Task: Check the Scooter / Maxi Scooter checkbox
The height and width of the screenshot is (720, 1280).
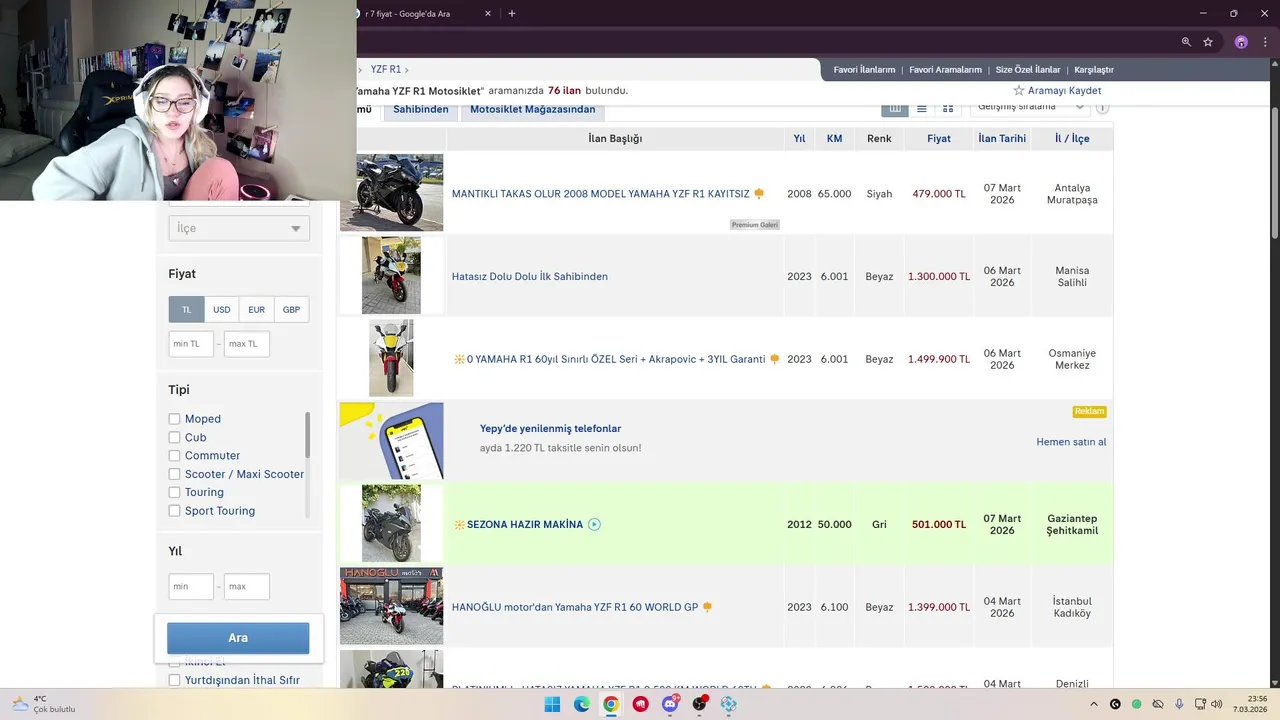Action: pyautogui.click(x=174, y=474)
